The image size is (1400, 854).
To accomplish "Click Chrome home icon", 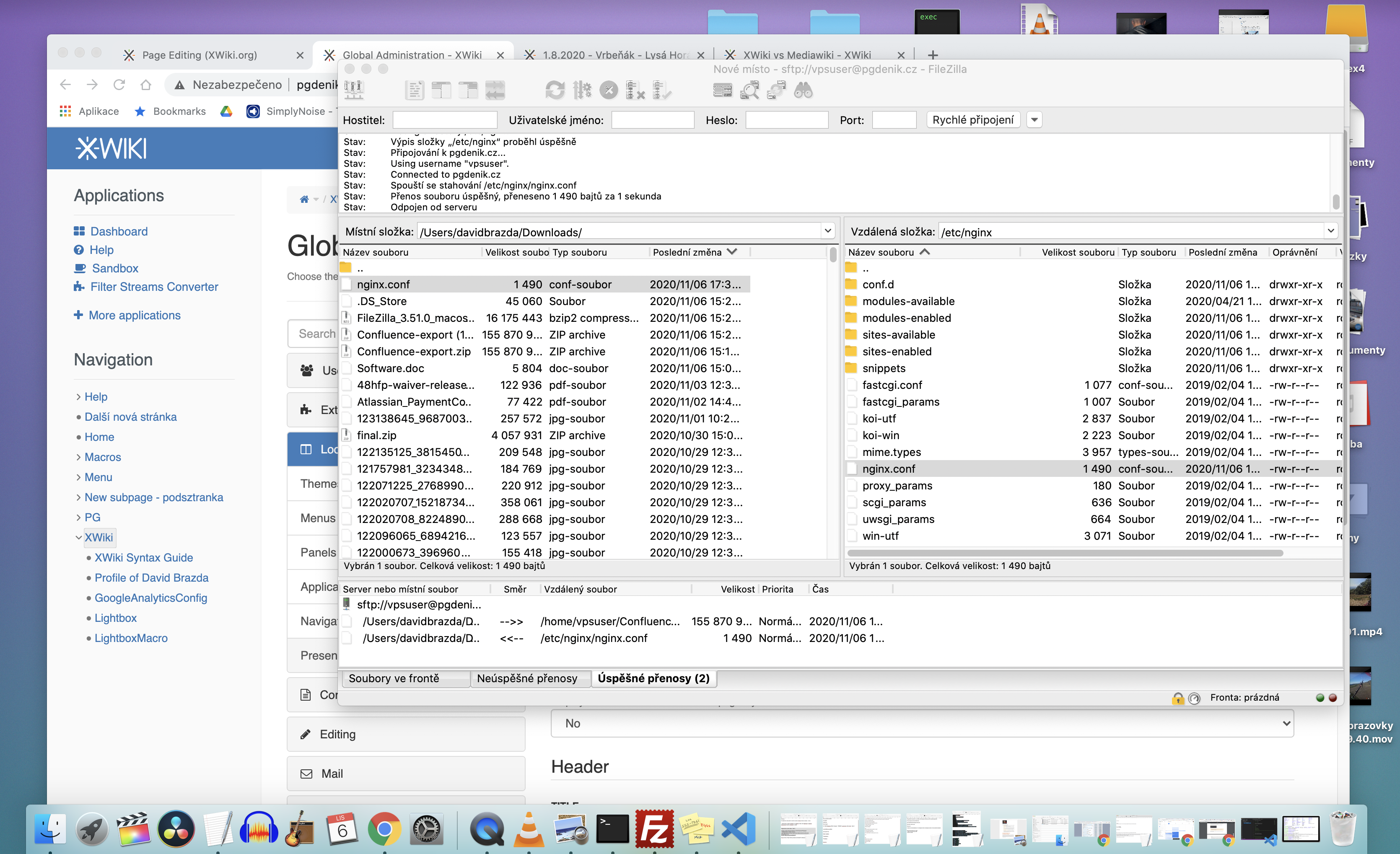I will click(x=146, y=85).
